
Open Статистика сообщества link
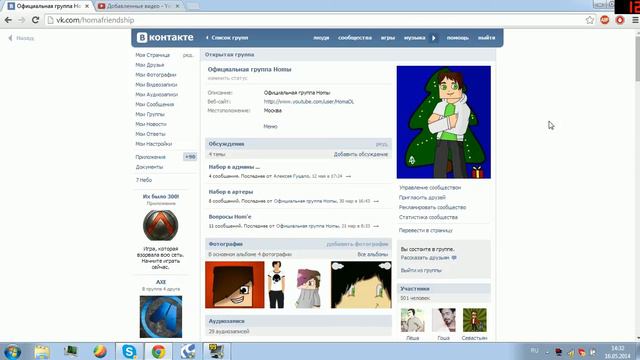coord(428,217)
